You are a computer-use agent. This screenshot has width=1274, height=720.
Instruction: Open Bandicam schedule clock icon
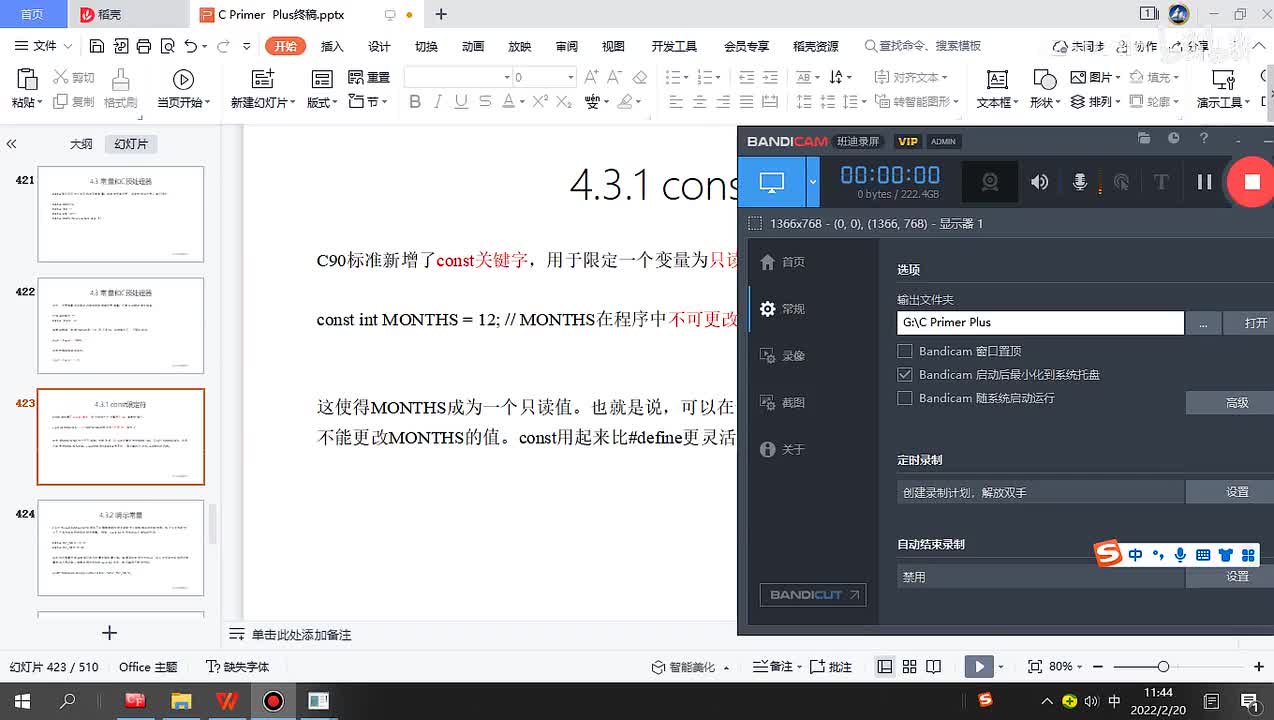tap(1174, 139)
